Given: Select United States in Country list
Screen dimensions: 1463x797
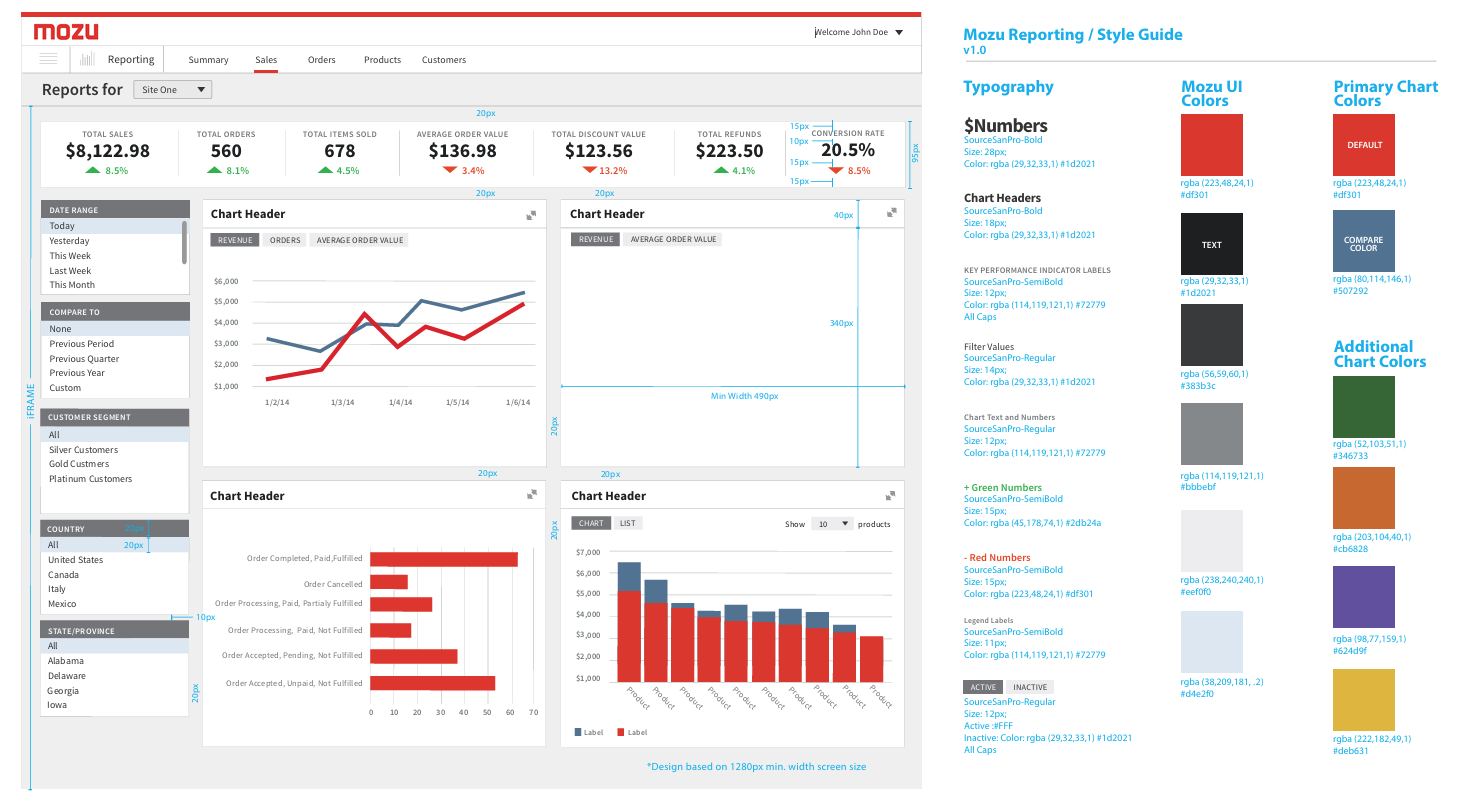Looking at the screenshot, I should point(115,560).
